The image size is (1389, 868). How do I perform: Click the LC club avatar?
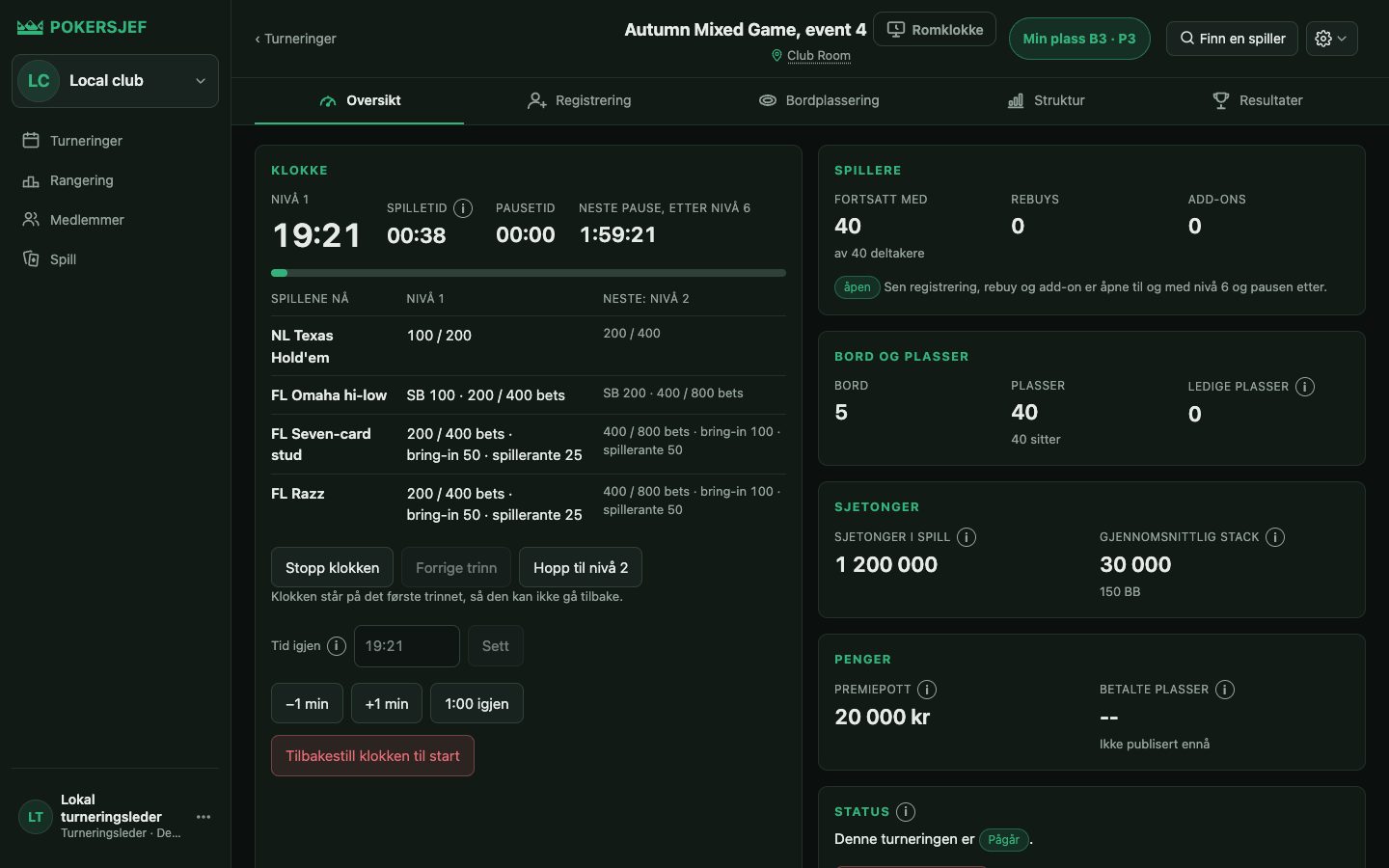pyautogui.click(x=39, y=81)
